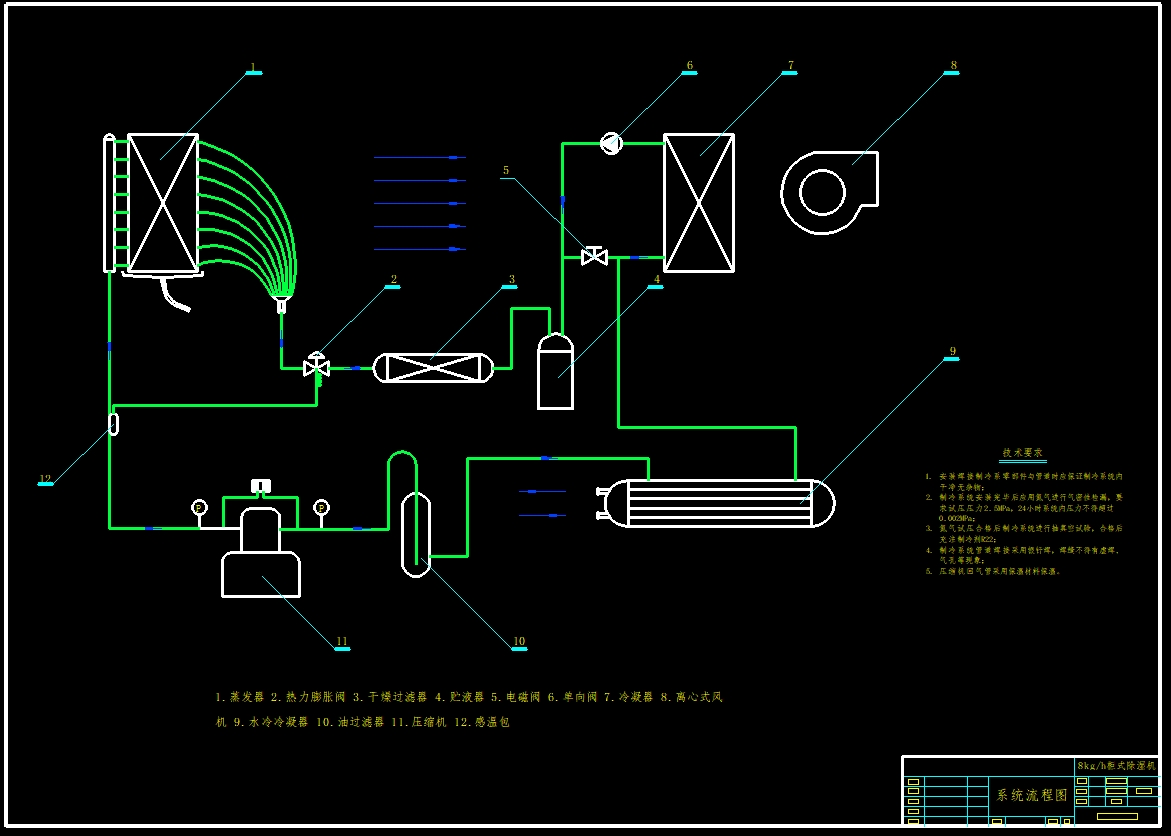Viewport: 1171px width, 836px height.
Task: Select the air condenser symbol labeled 7
Action: click(699, 202)
